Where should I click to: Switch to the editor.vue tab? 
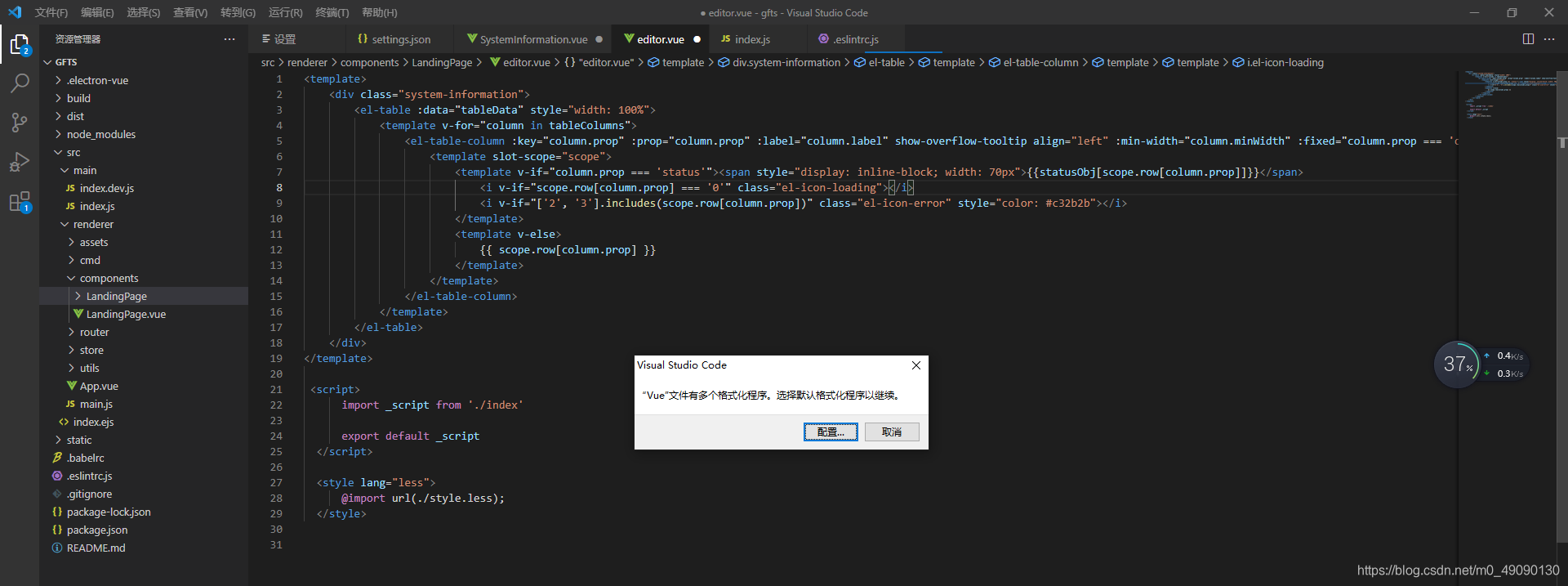pos(661,39)
